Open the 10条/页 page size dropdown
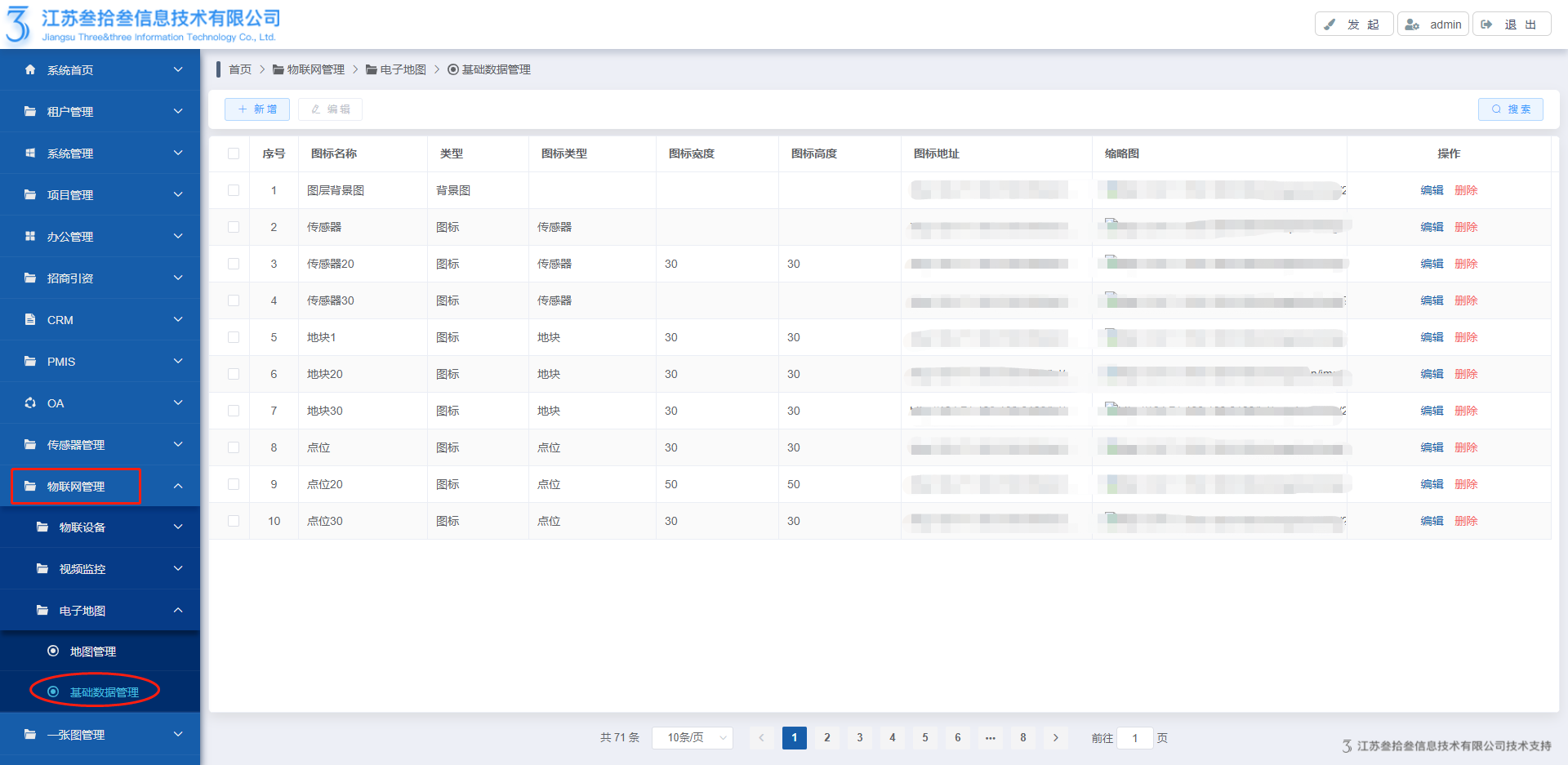 [693, 738]
